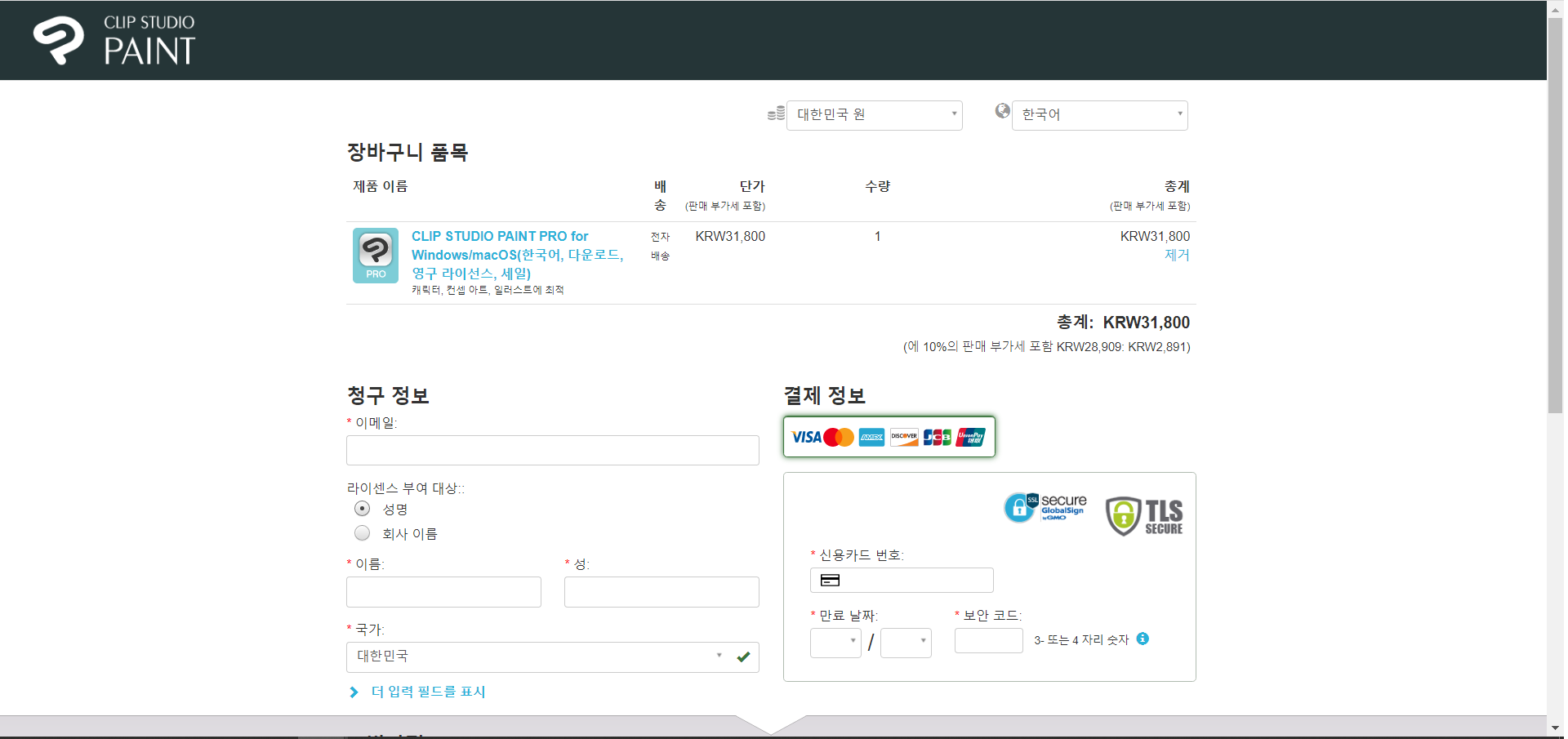The image size is (1568, 739).
Task: Click the AMEX card logo
Action: pyautogui.click(x=871, y=438)
